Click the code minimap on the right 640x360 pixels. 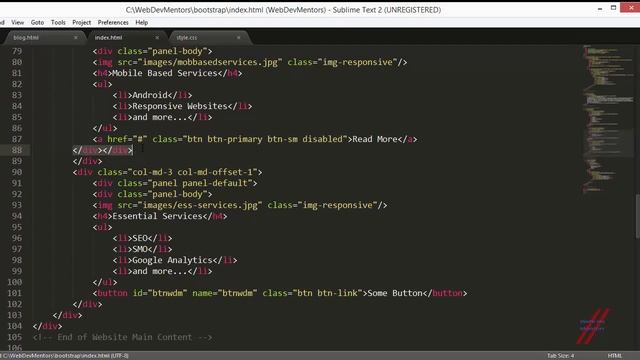pyautogui.click(x=608, y=118)
